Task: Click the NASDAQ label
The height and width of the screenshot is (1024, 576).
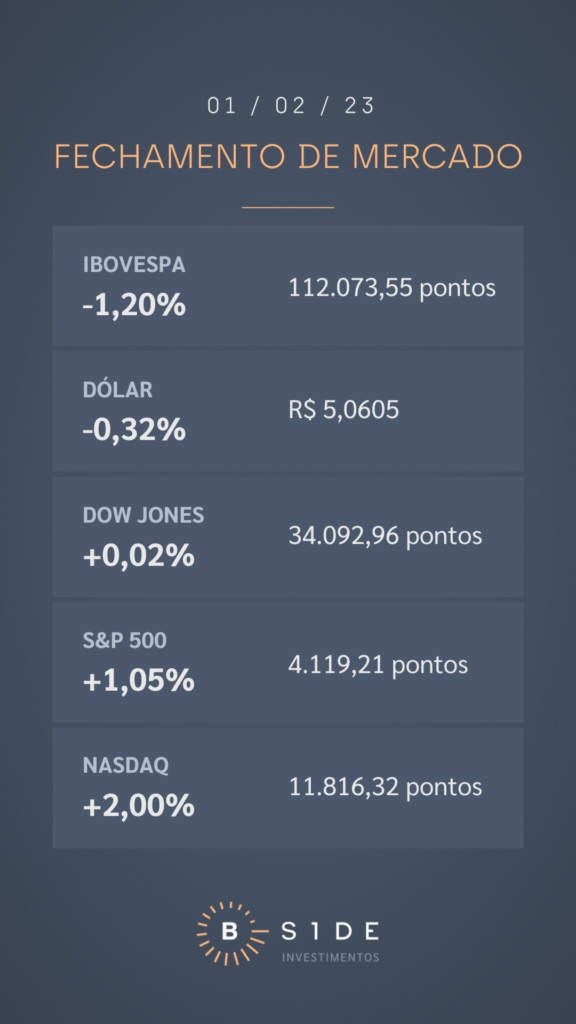Action: click(126, 766)
